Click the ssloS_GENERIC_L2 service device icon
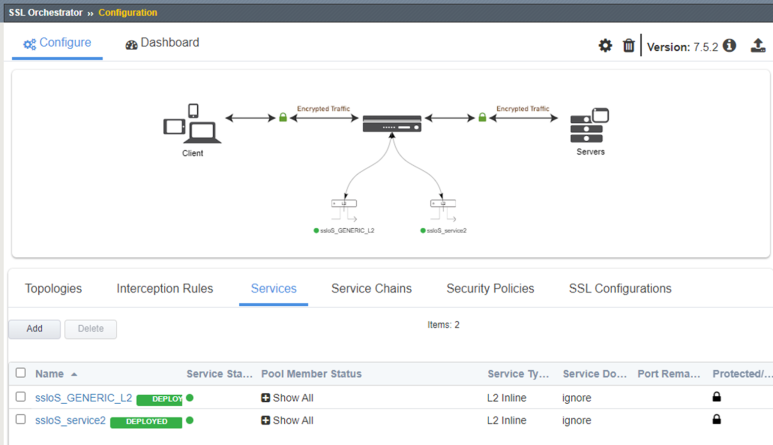Viewport: 773px width, 445px height. (x=344, y=209)
